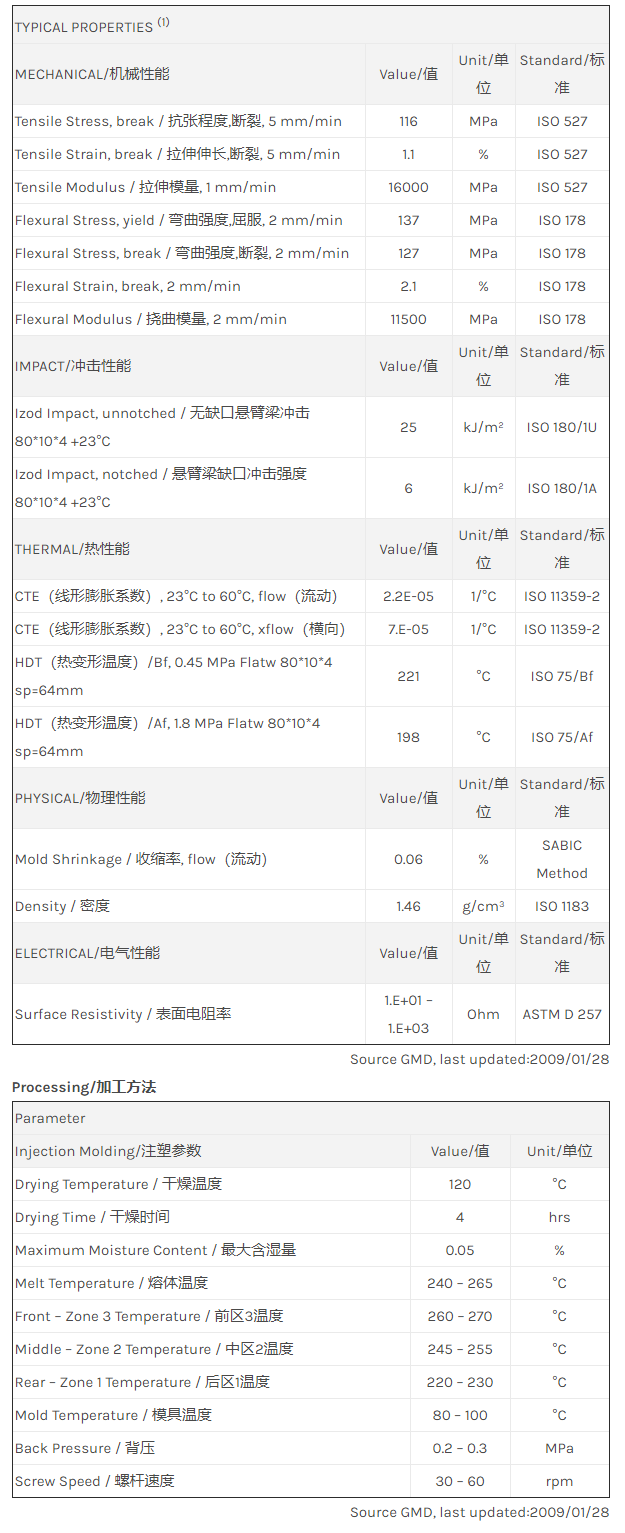Select the Tensile Stress, break row label

coord(178,121)
